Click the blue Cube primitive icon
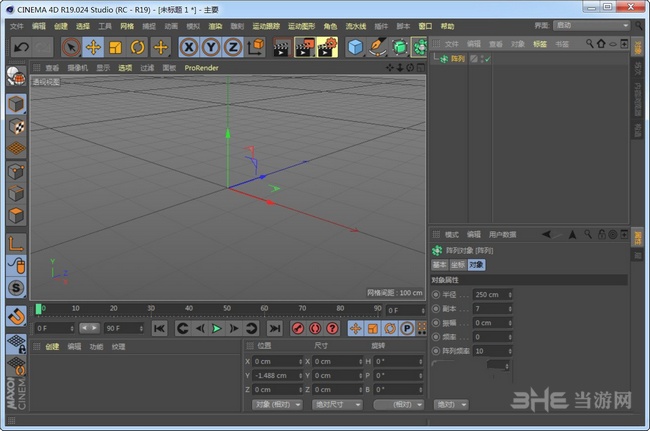This screenshot has width=650, height=431. pos(355,47)
